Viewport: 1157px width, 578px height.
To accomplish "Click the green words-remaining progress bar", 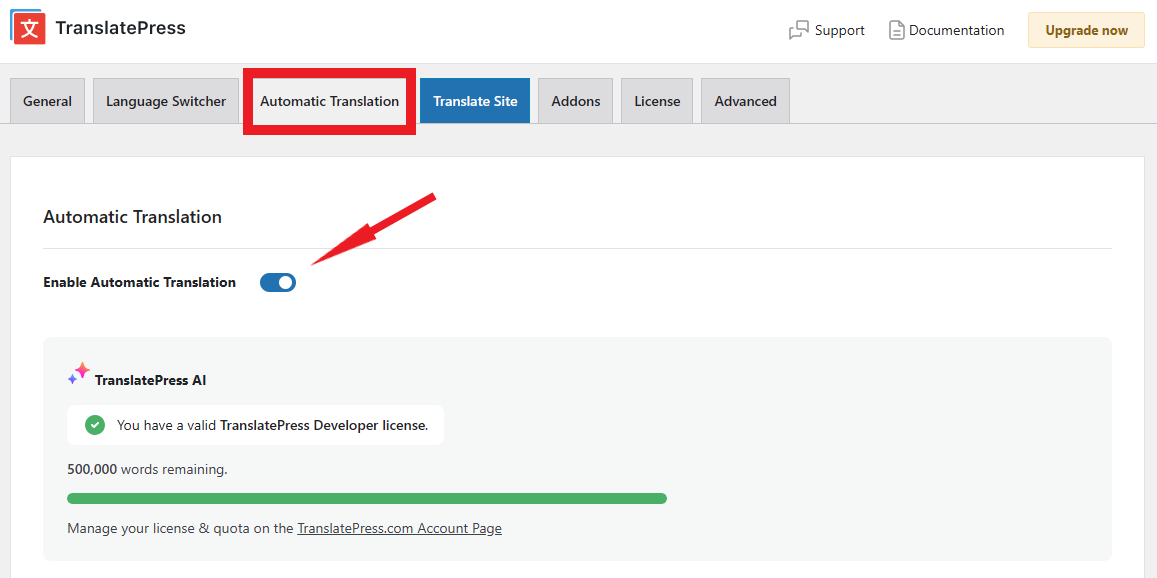I will (x=366, y=497).
